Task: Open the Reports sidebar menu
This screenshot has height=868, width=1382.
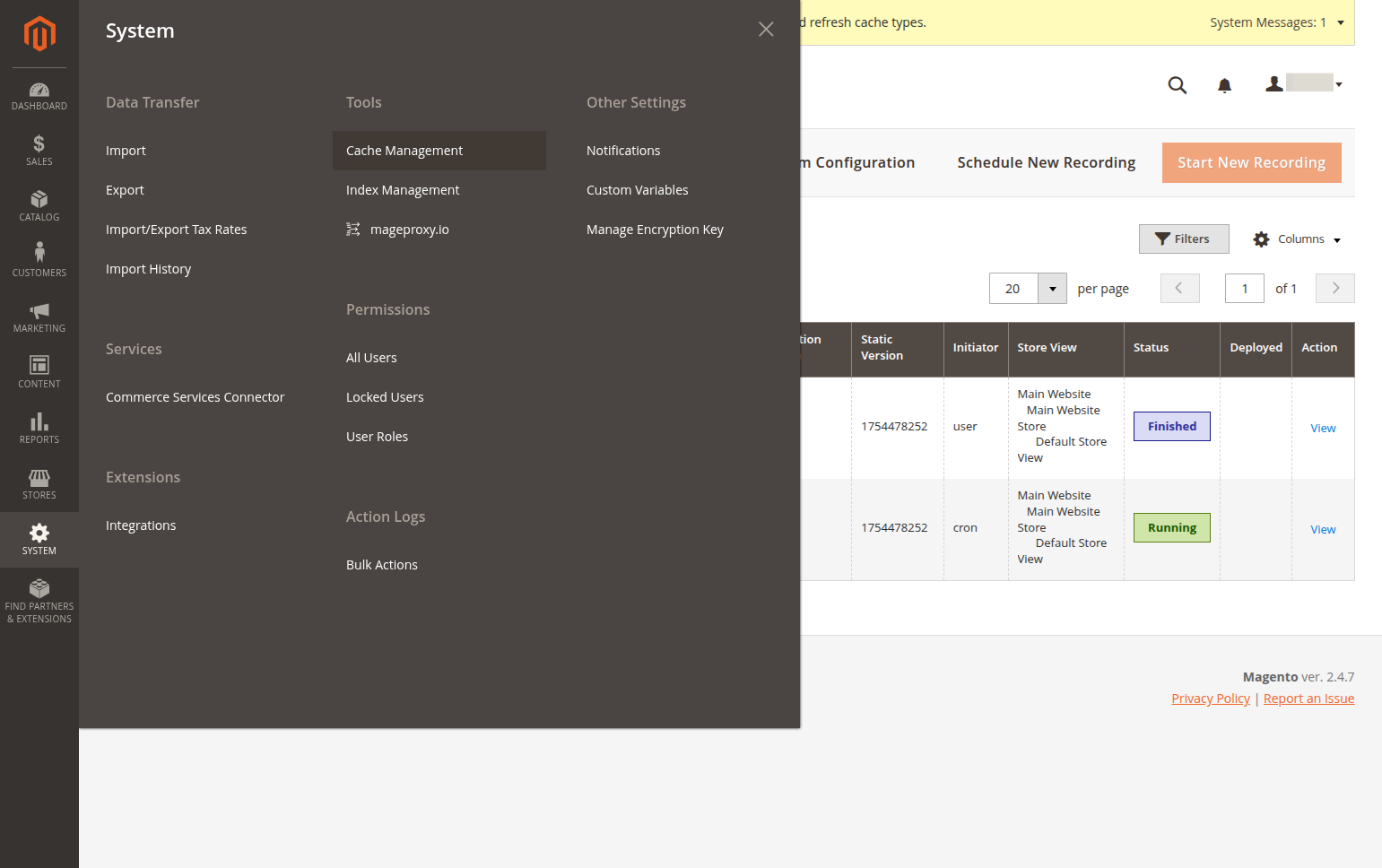Action: click(x=39, y=429)
